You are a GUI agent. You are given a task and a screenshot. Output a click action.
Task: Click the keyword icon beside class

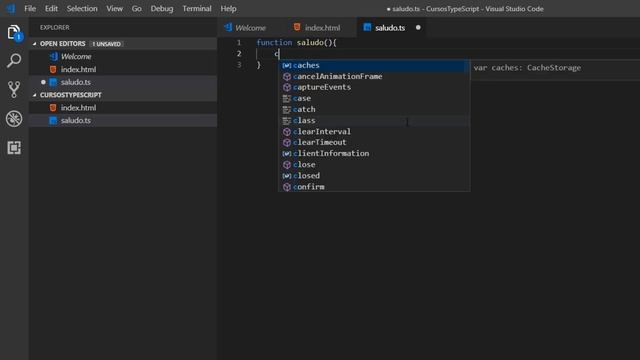click(287, 120)
